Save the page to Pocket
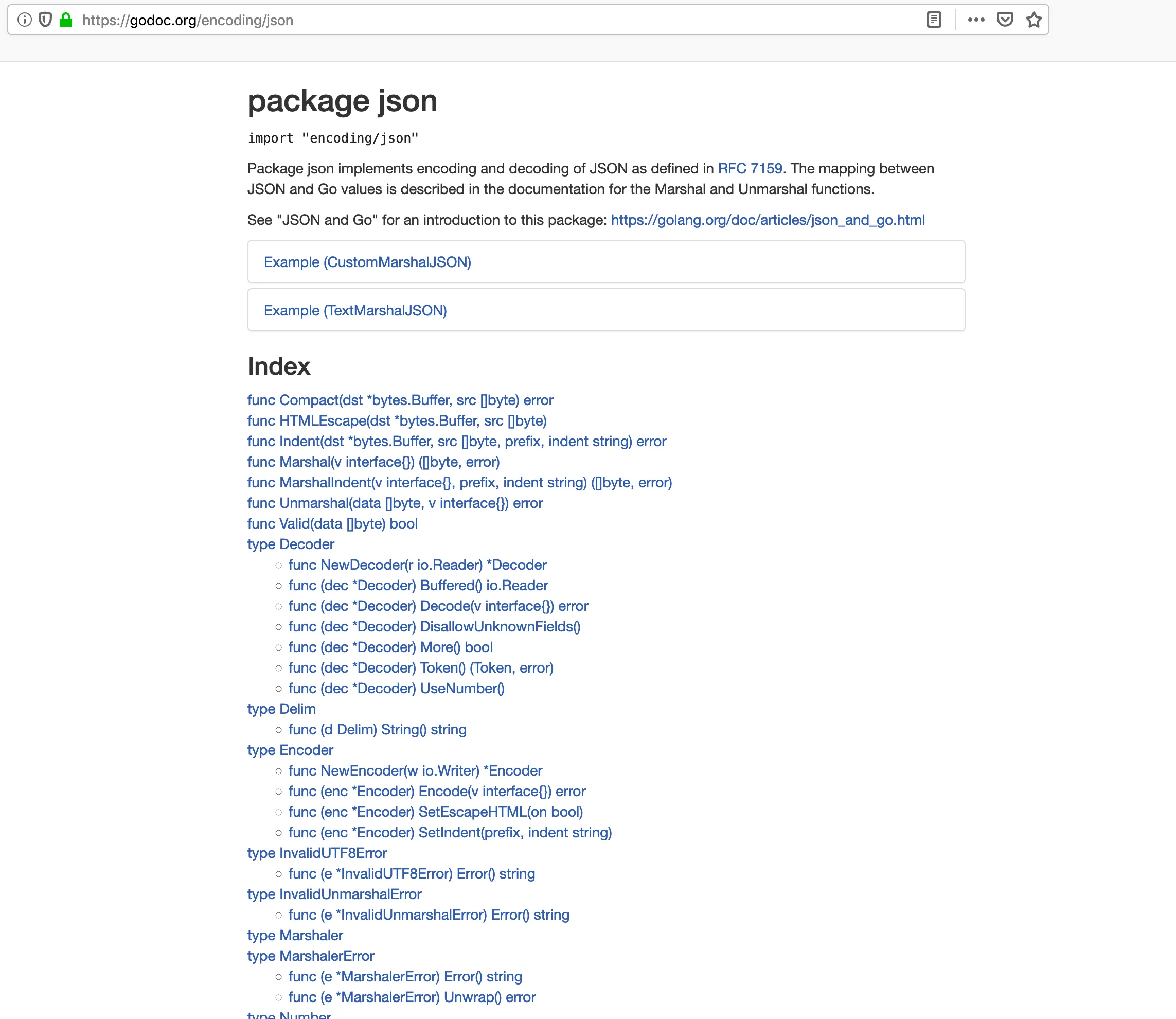 coord(1006,20)
